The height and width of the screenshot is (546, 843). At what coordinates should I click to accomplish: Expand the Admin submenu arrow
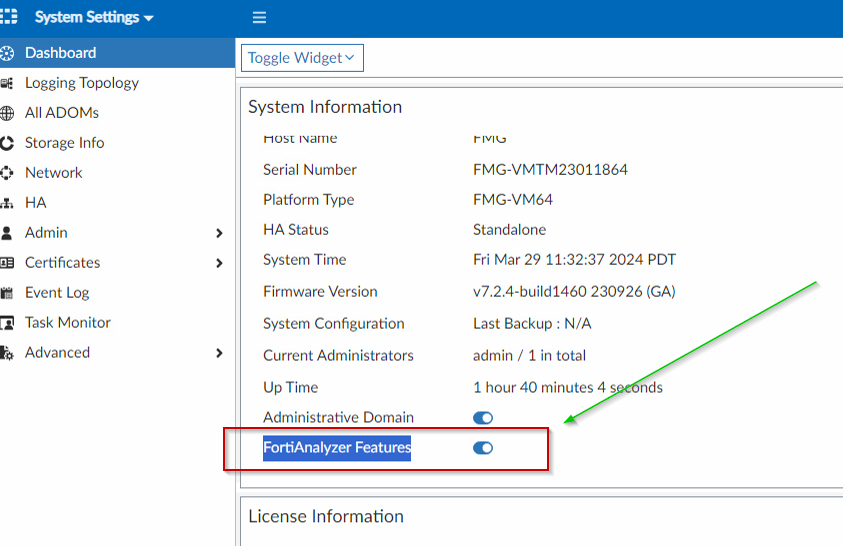pyautogui.click(x=219, y=233)
